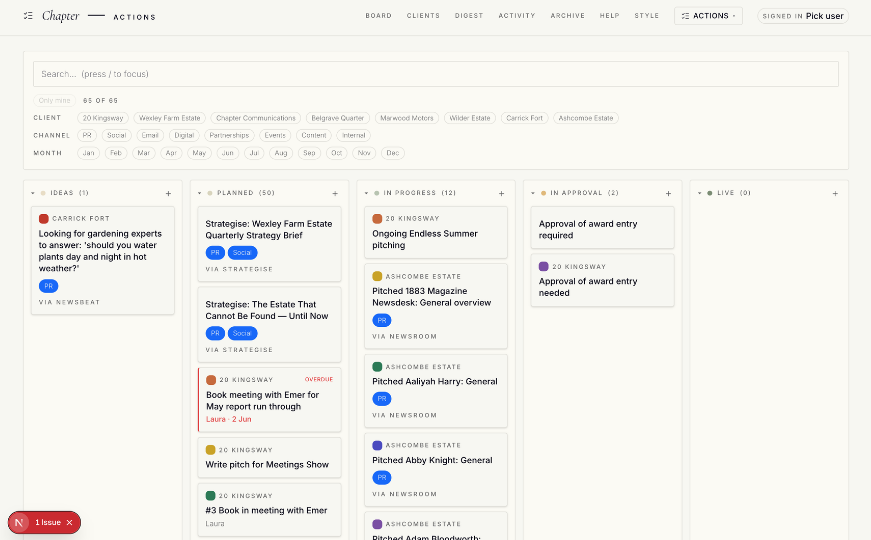Collapse the In Progress column
The height and width of the screenshot is (540, 871).
(366, 193)
